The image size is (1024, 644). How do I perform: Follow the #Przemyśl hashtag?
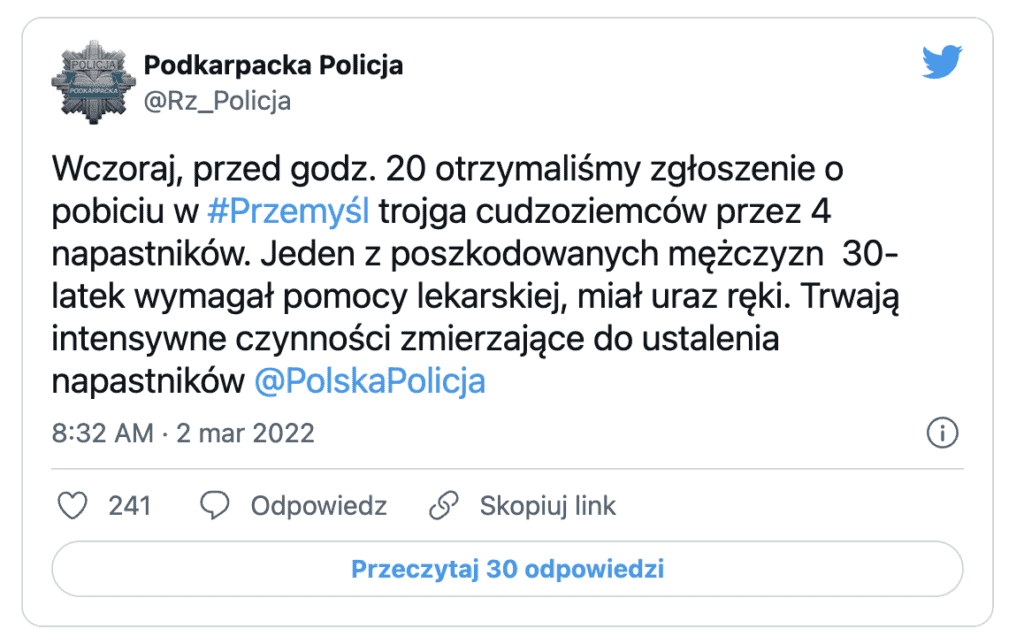(x=288, y=212)
